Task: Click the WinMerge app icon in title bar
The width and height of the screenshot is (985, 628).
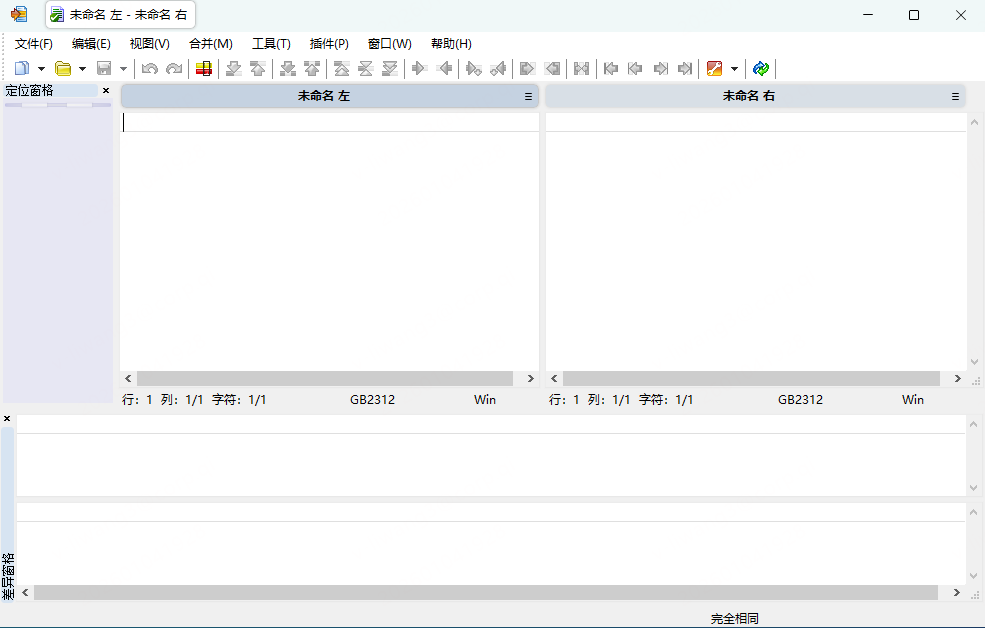Action: click(19, 14)
